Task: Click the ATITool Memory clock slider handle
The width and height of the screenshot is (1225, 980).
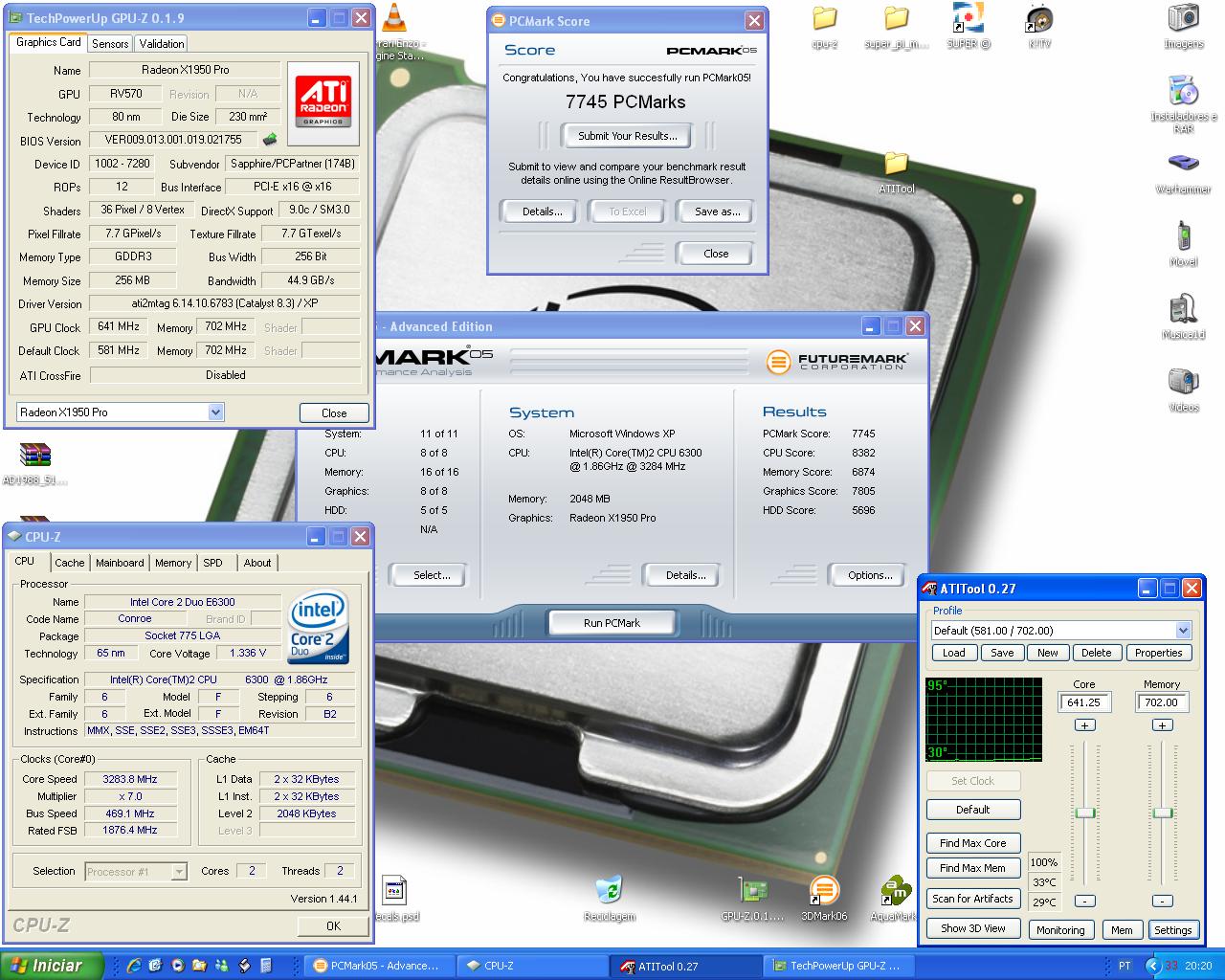Action: pos(1162,813)
